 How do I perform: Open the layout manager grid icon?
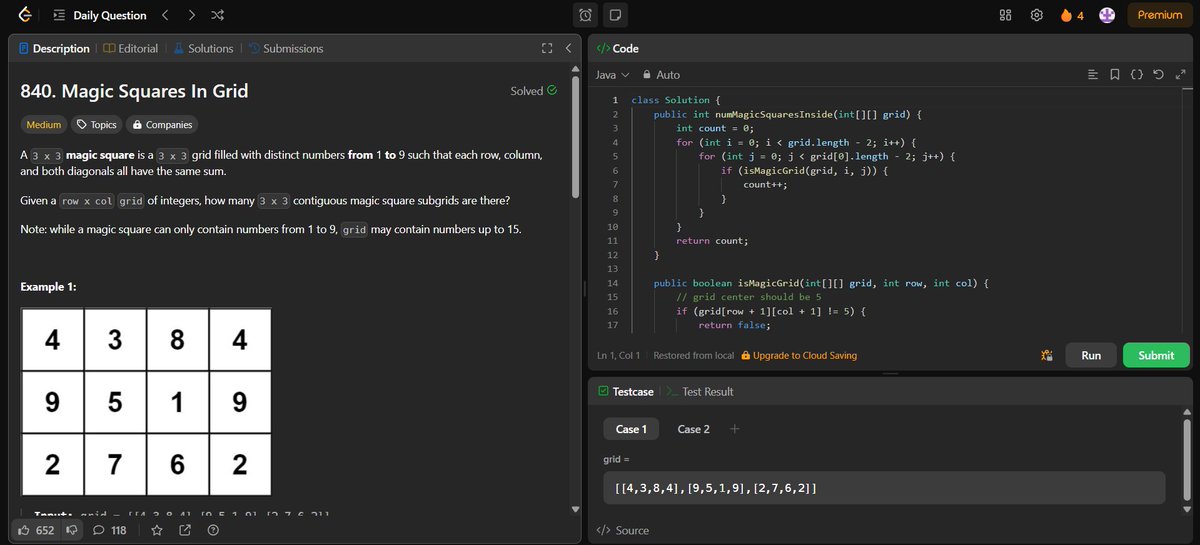point(1006,15)
